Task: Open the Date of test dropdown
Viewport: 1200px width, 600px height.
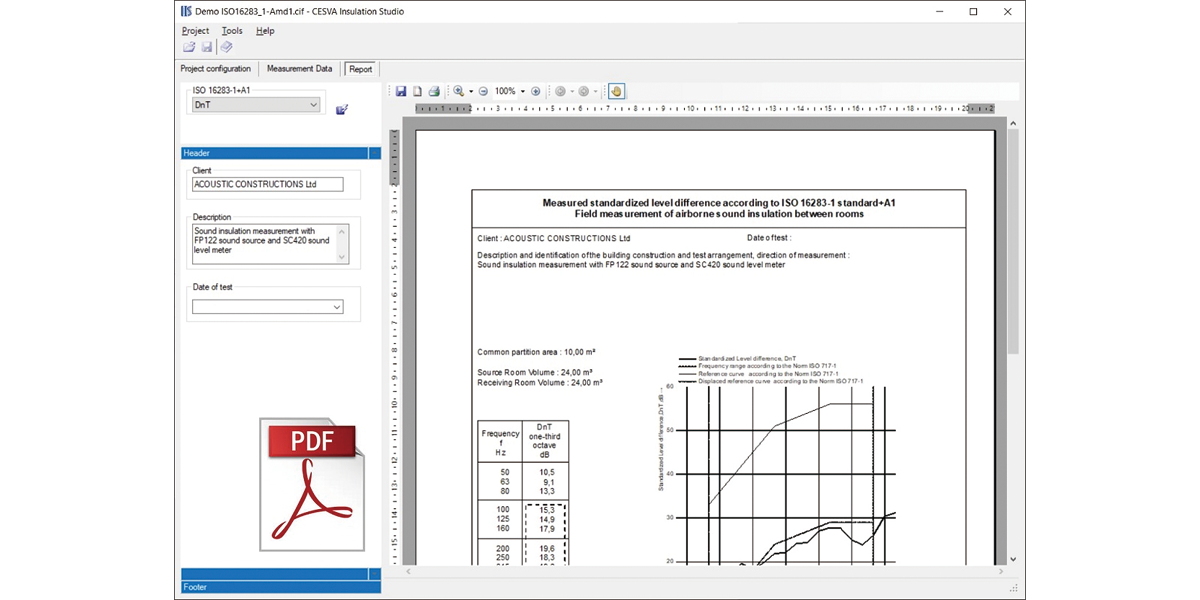Action: (336, 308)
